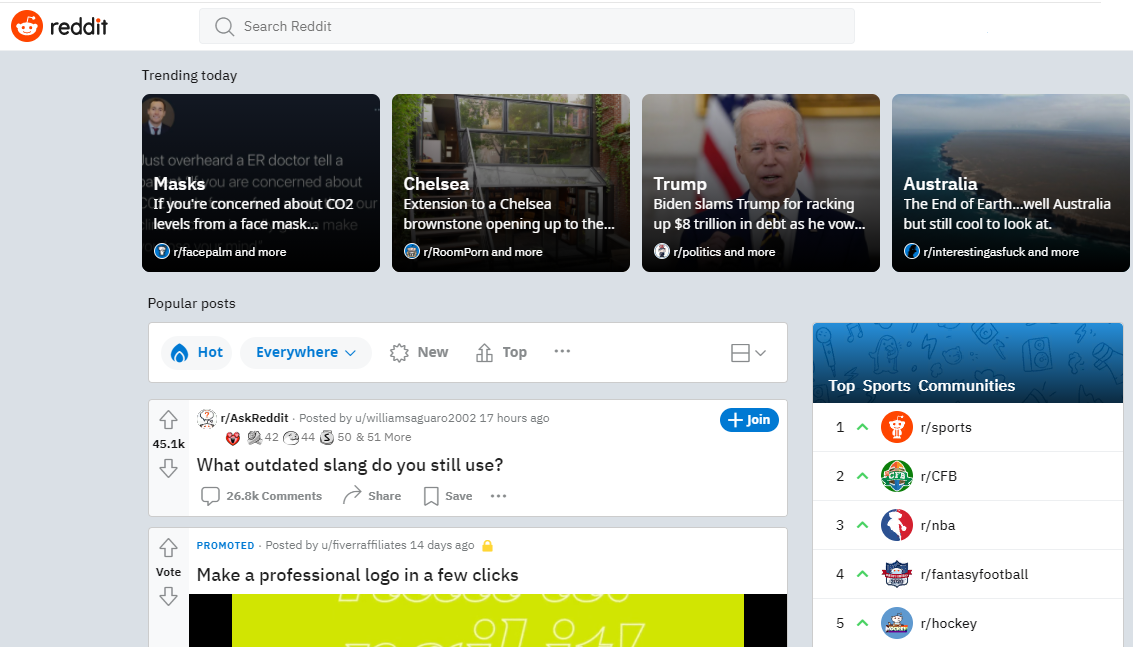Focus the Search Reddit field
1133x647 pixels.
point(527,26)
